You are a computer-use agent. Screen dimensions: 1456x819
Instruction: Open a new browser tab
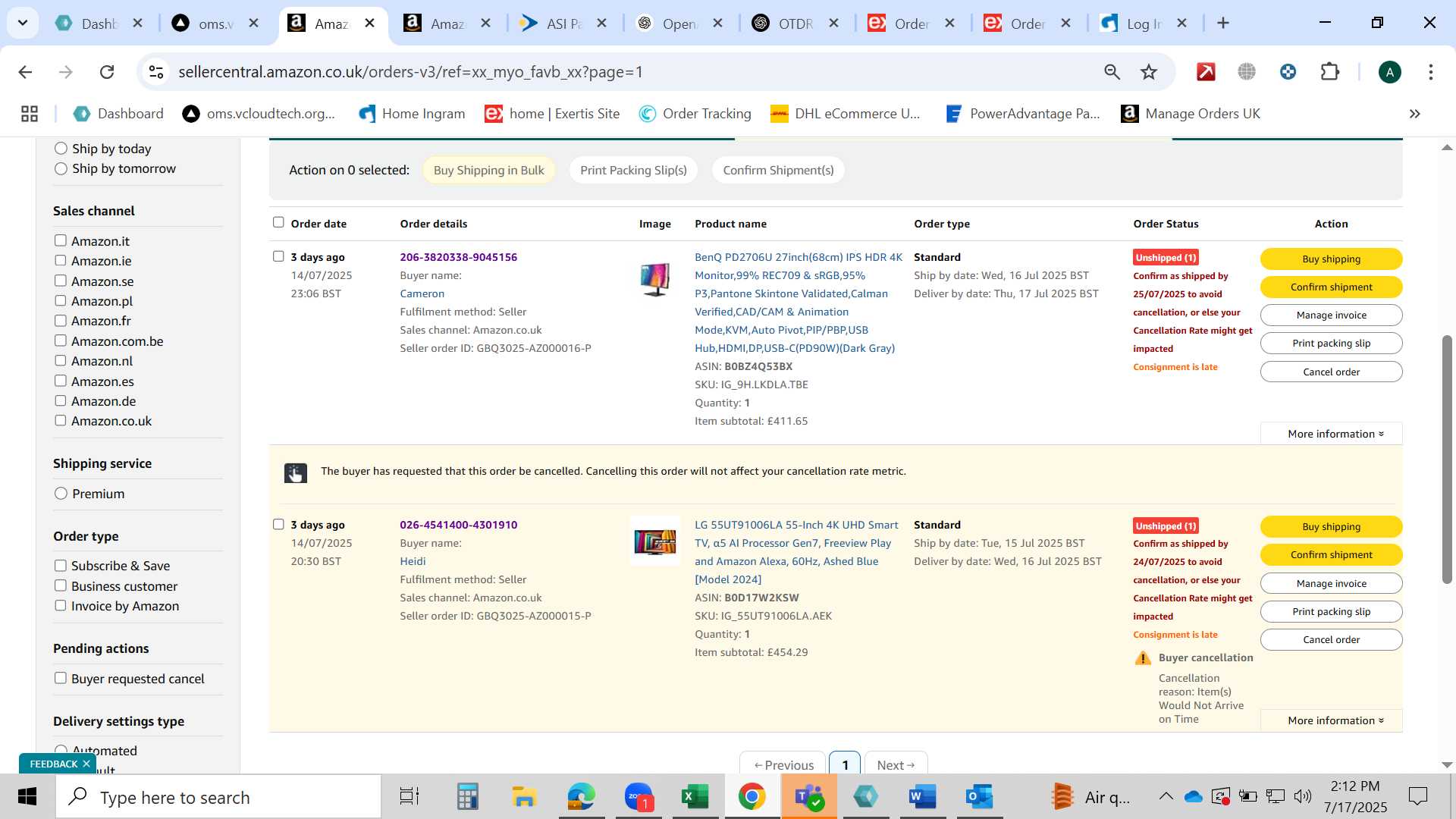1222,24
